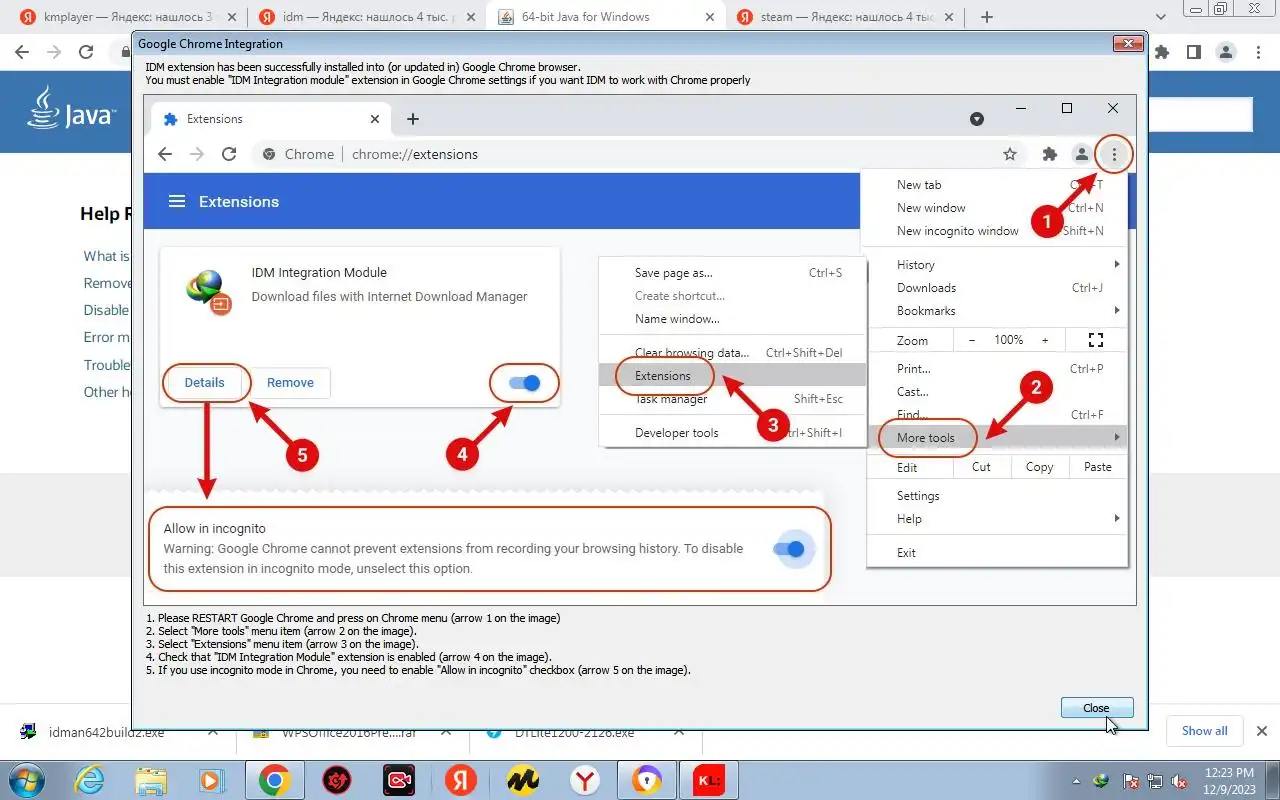This screenshot has width=1280, height=800.
Task: Open a new Chrome tab
Action: (987, 17)
